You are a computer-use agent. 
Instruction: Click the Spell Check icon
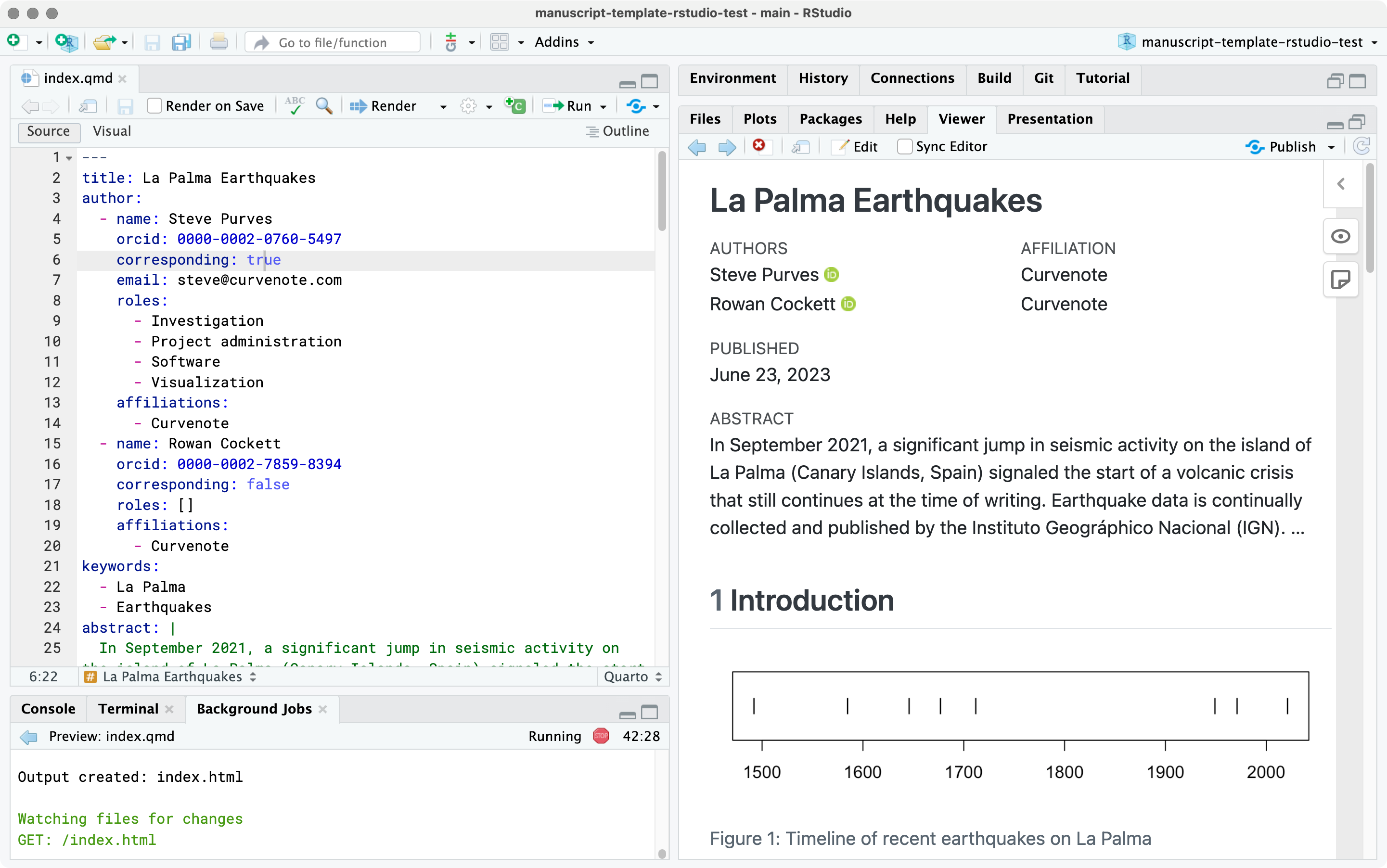pos(293,106)
